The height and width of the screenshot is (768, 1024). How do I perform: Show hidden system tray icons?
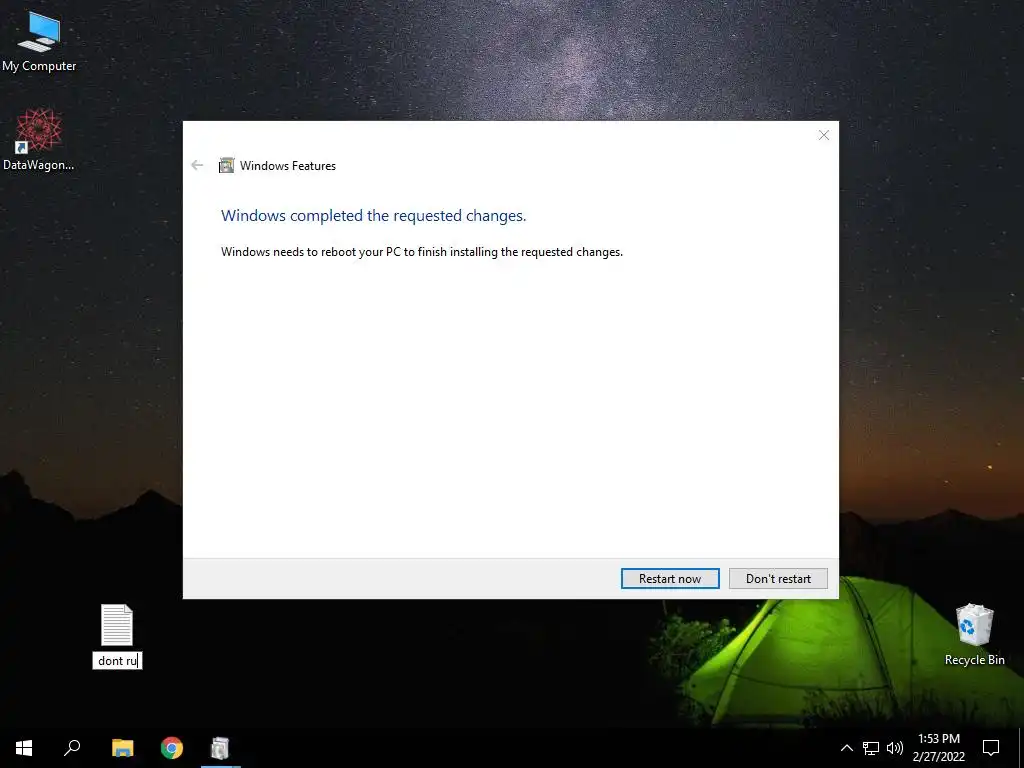pyautogui.click(x=846, y=748)
